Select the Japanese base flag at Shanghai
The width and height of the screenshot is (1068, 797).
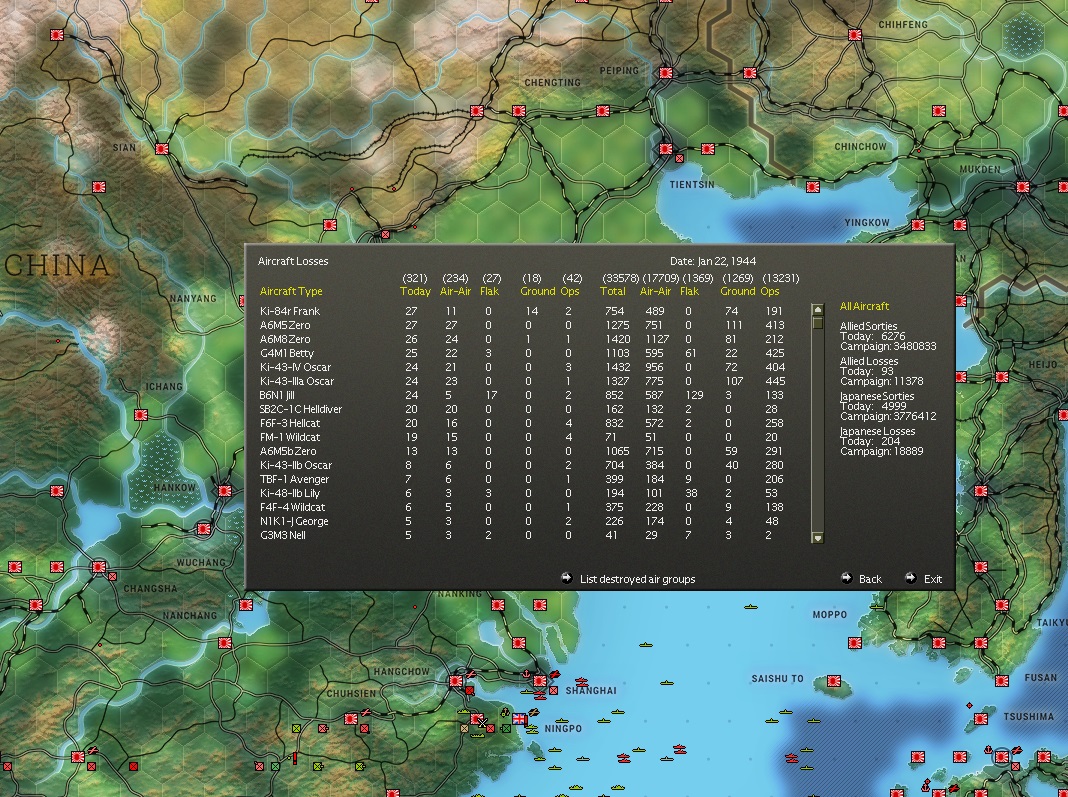coord(539,681)
